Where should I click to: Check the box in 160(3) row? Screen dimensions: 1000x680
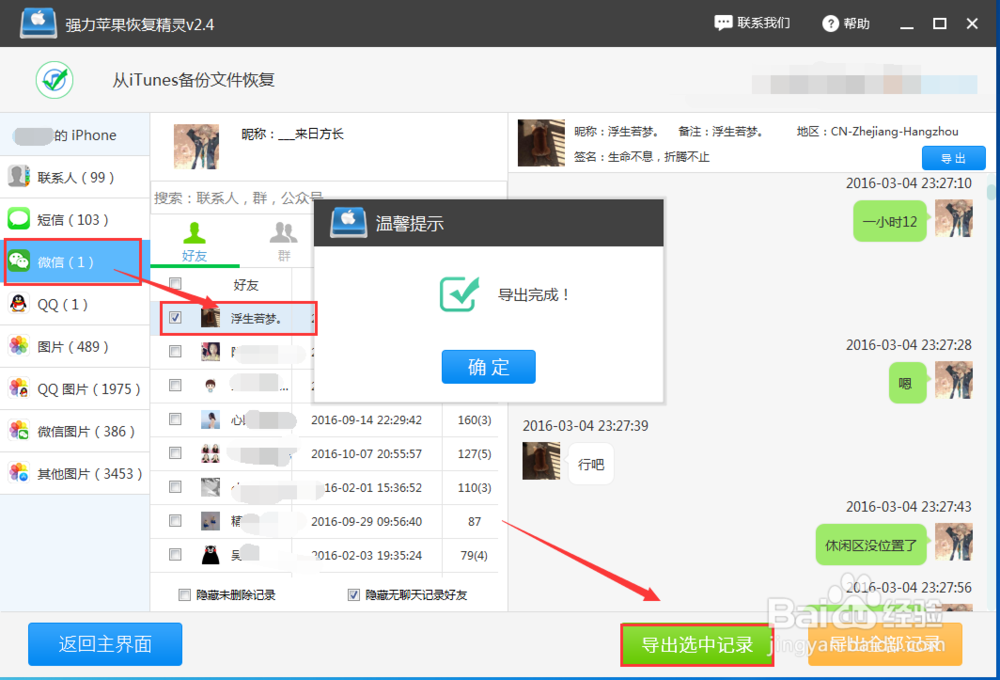click(x=175, y=419)
